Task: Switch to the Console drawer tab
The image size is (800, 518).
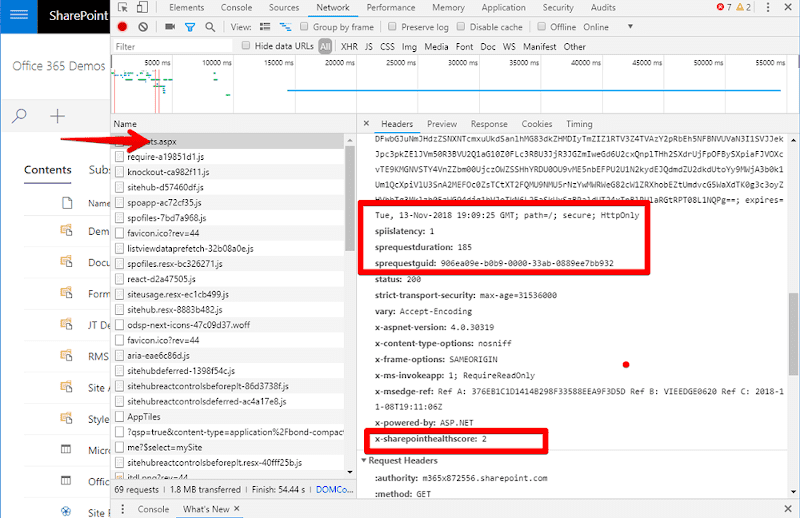Action: click(153, 509)
